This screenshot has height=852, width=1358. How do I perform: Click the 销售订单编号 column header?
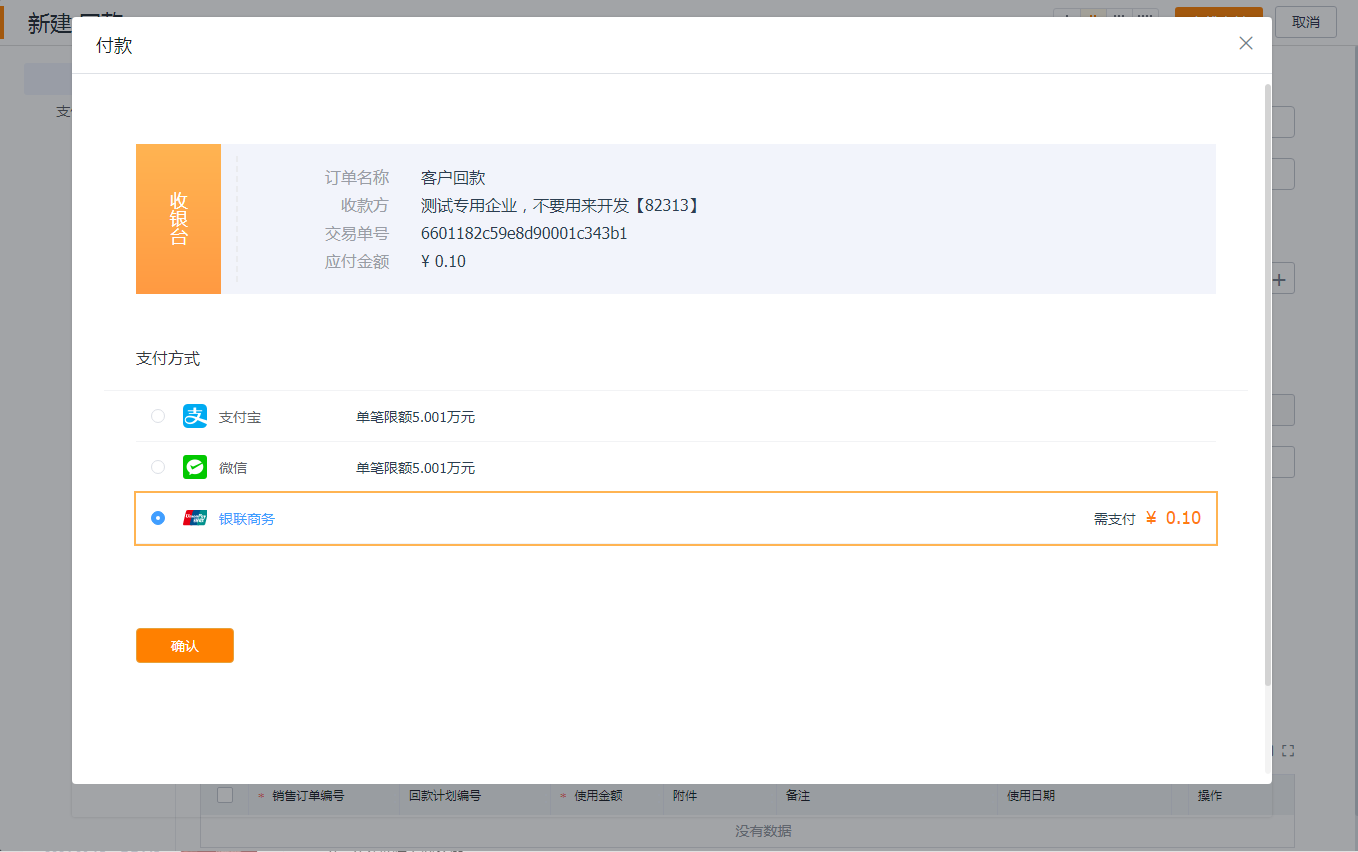[308, 796]
